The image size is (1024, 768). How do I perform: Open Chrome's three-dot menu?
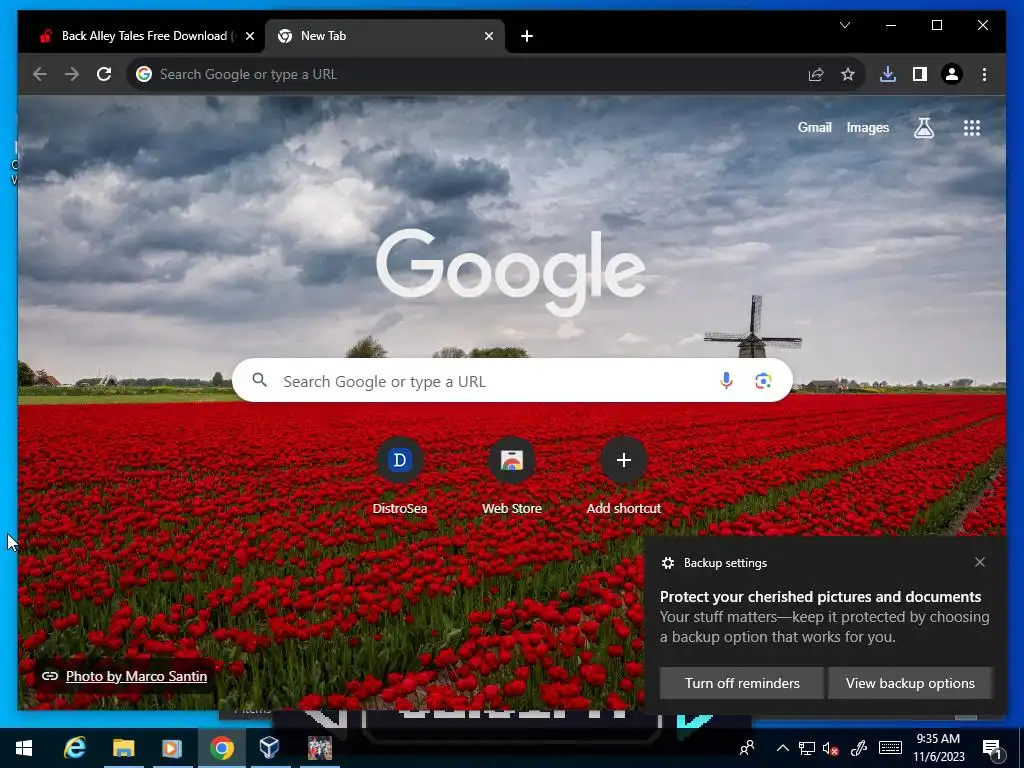[984, 74]
